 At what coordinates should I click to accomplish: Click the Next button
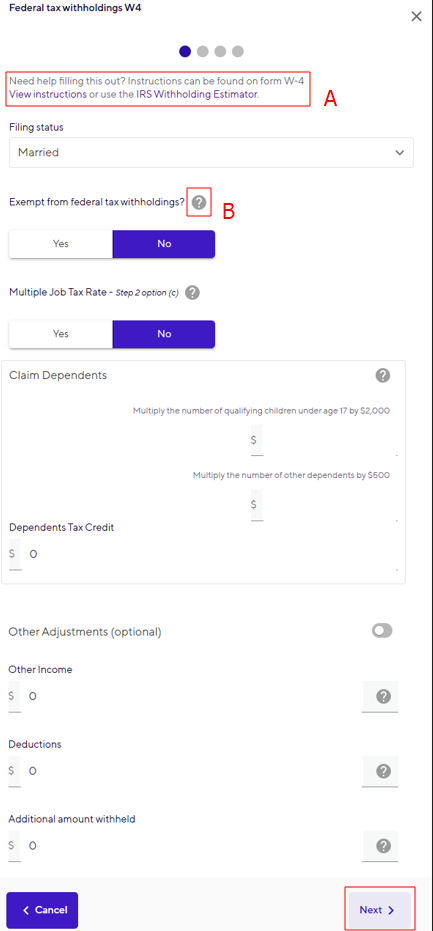(379, 910)
